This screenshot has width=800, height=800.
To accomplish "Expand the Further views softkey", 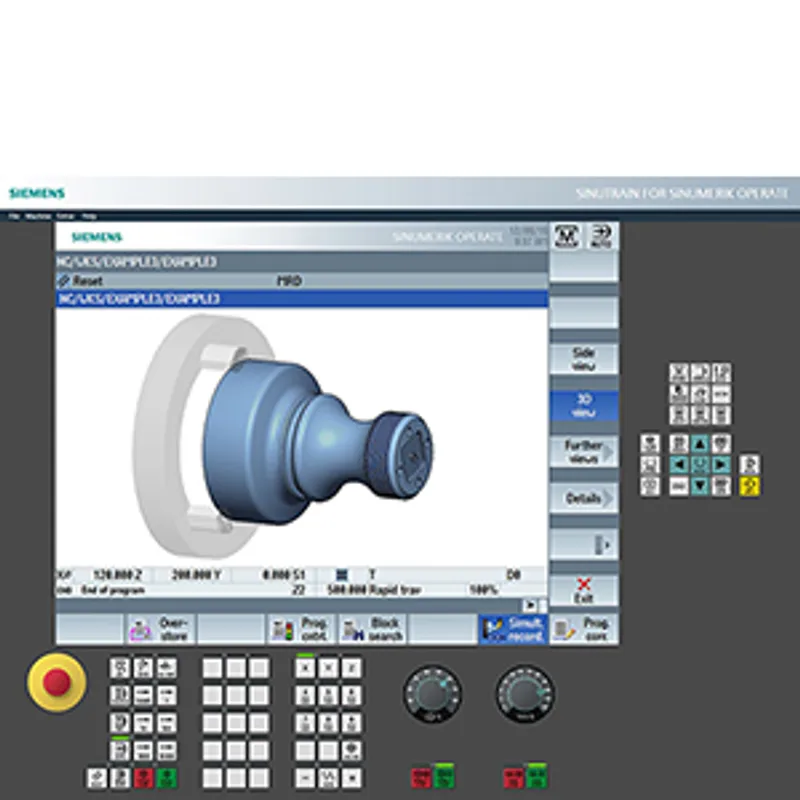I will 584,452.
